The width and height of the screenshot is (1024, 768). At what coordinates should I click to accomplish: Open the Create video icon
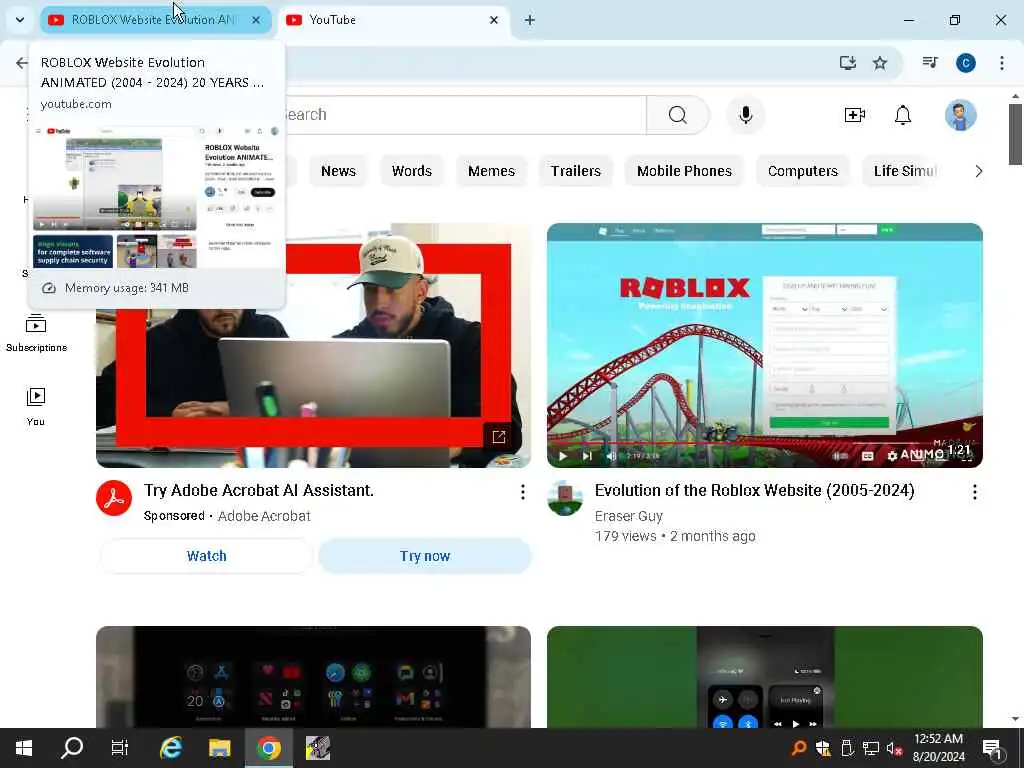[x=854, y=115]
